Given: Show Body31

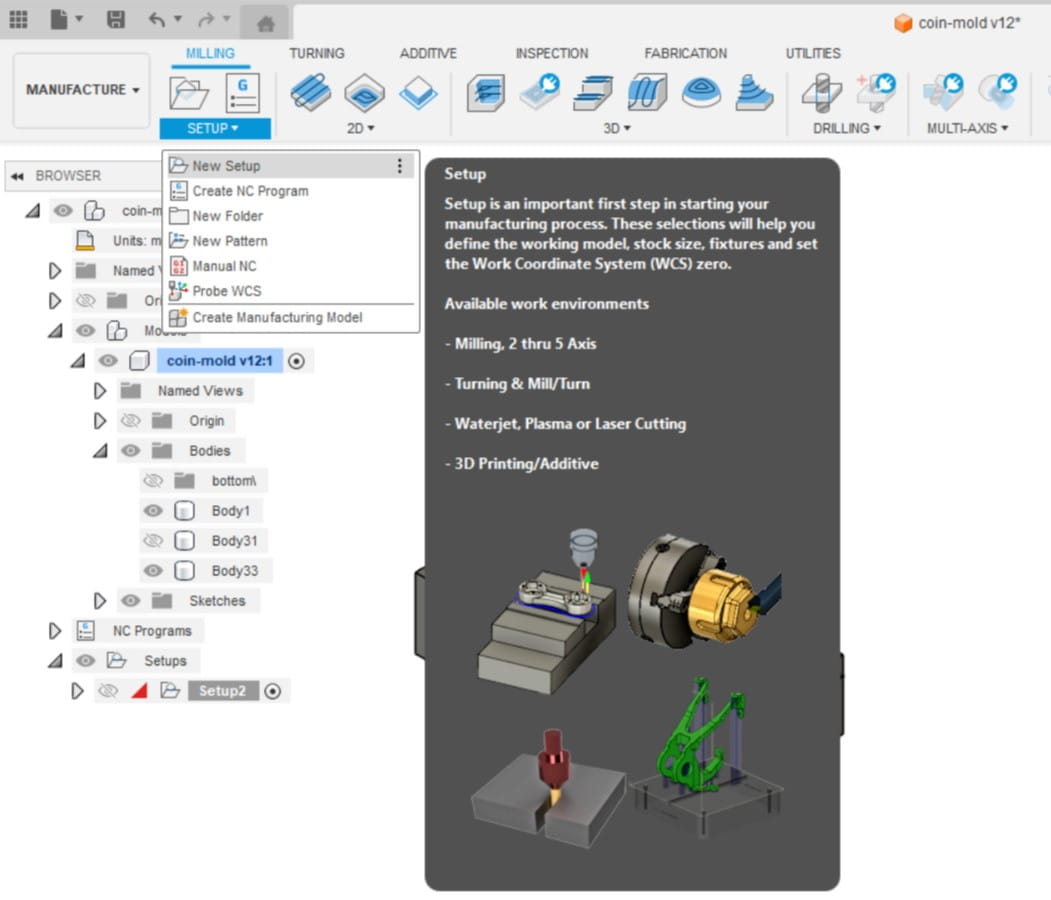Looking at the screenshot, I should point(153,541).
